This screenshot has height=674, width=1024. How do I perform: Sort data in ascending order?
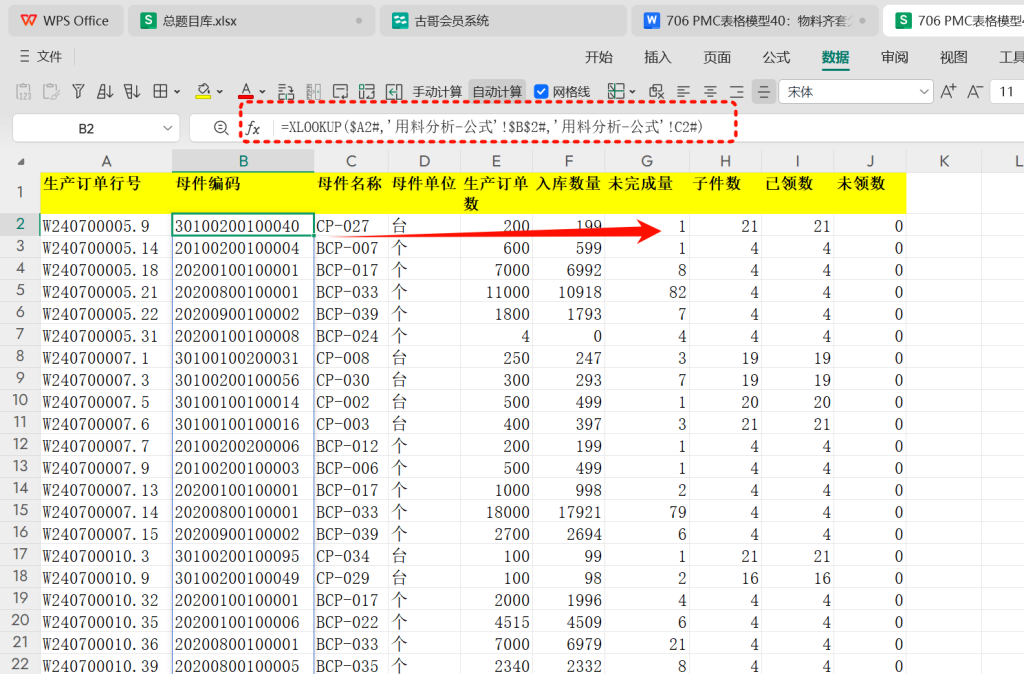(x=104, y=91)
